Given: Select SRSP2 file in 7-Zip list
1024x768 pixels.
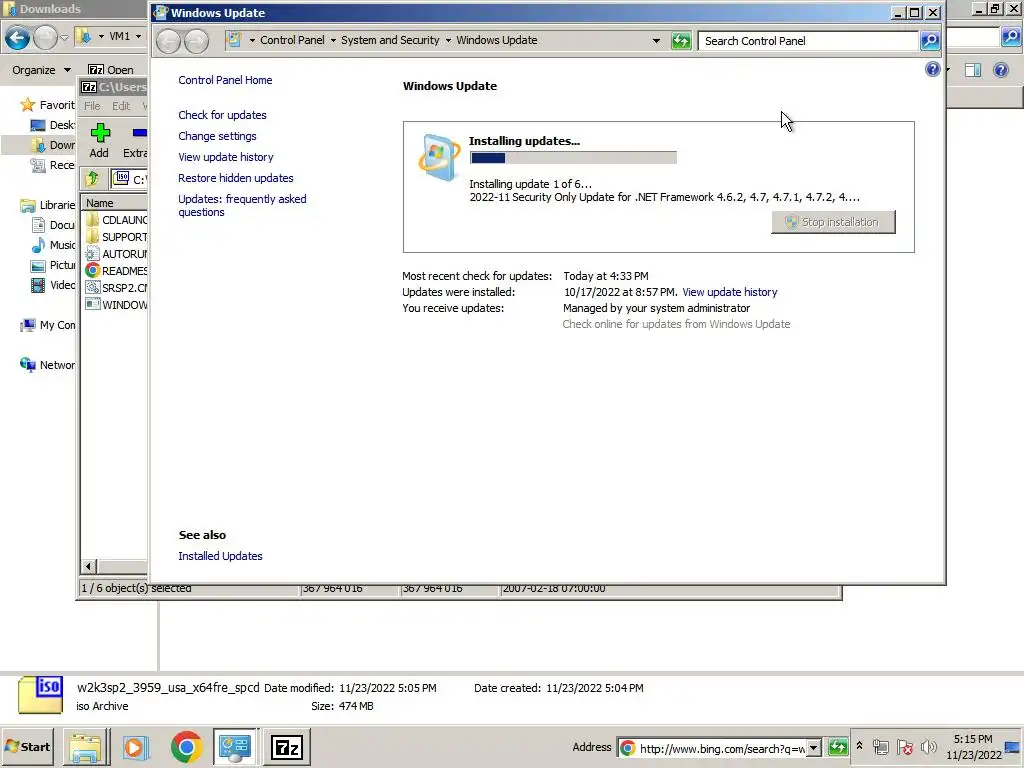Looking at the screenshot, I should pyautogui.click(x=116, y=288).
